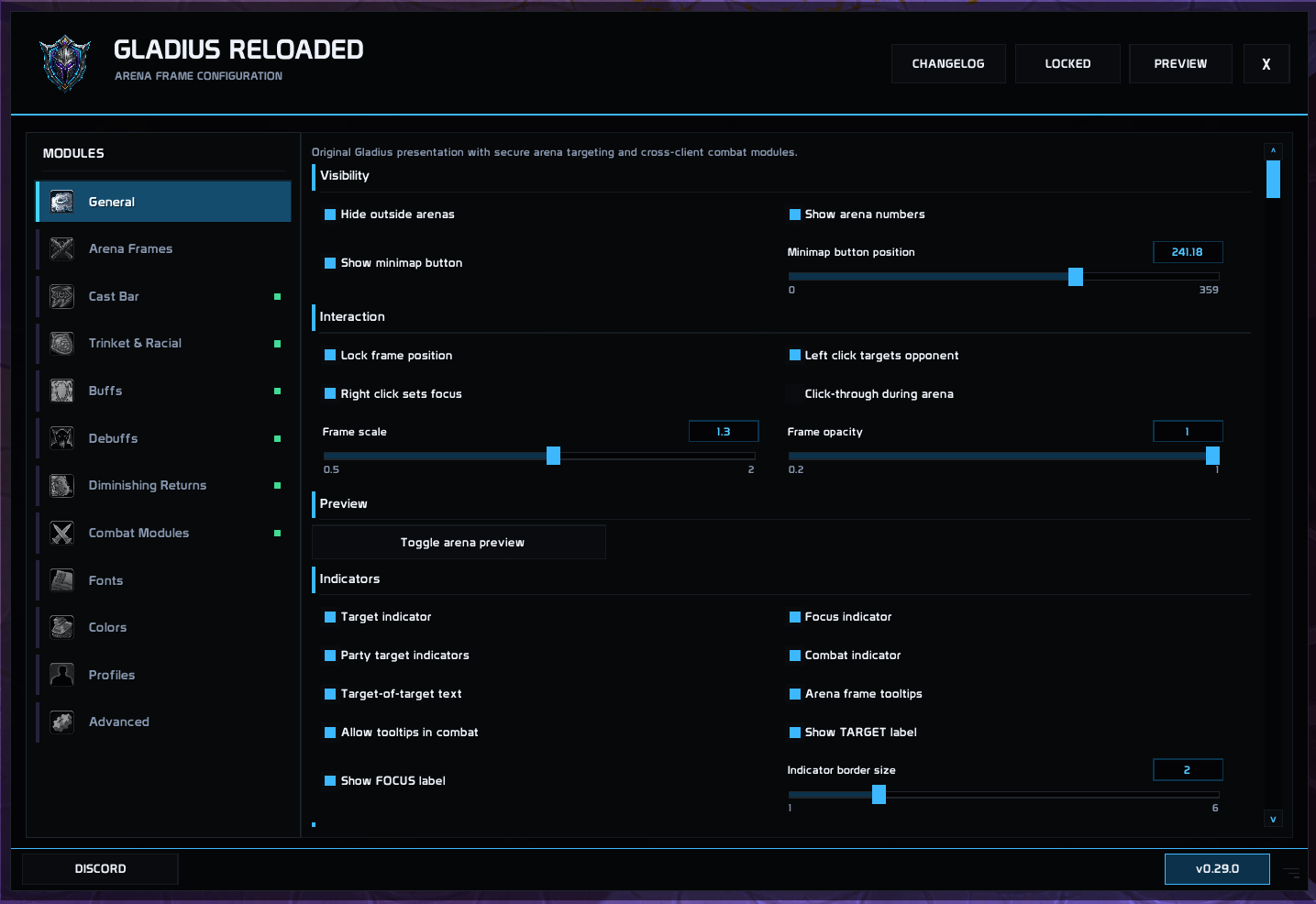Toggle Target-of-target text

330,694
